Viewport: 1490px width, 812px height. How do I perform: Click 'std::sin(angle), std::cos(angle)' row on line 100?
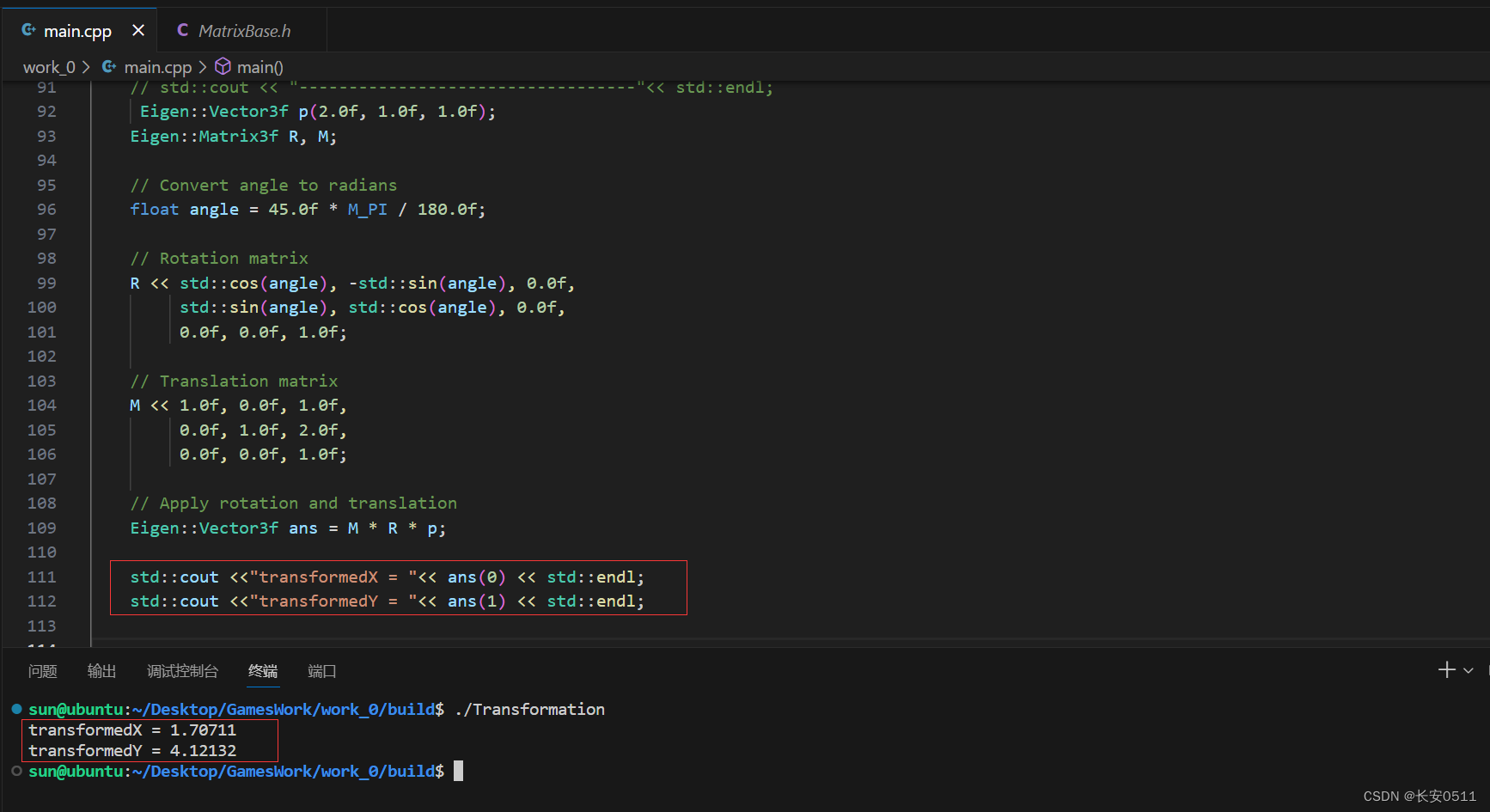372,308
